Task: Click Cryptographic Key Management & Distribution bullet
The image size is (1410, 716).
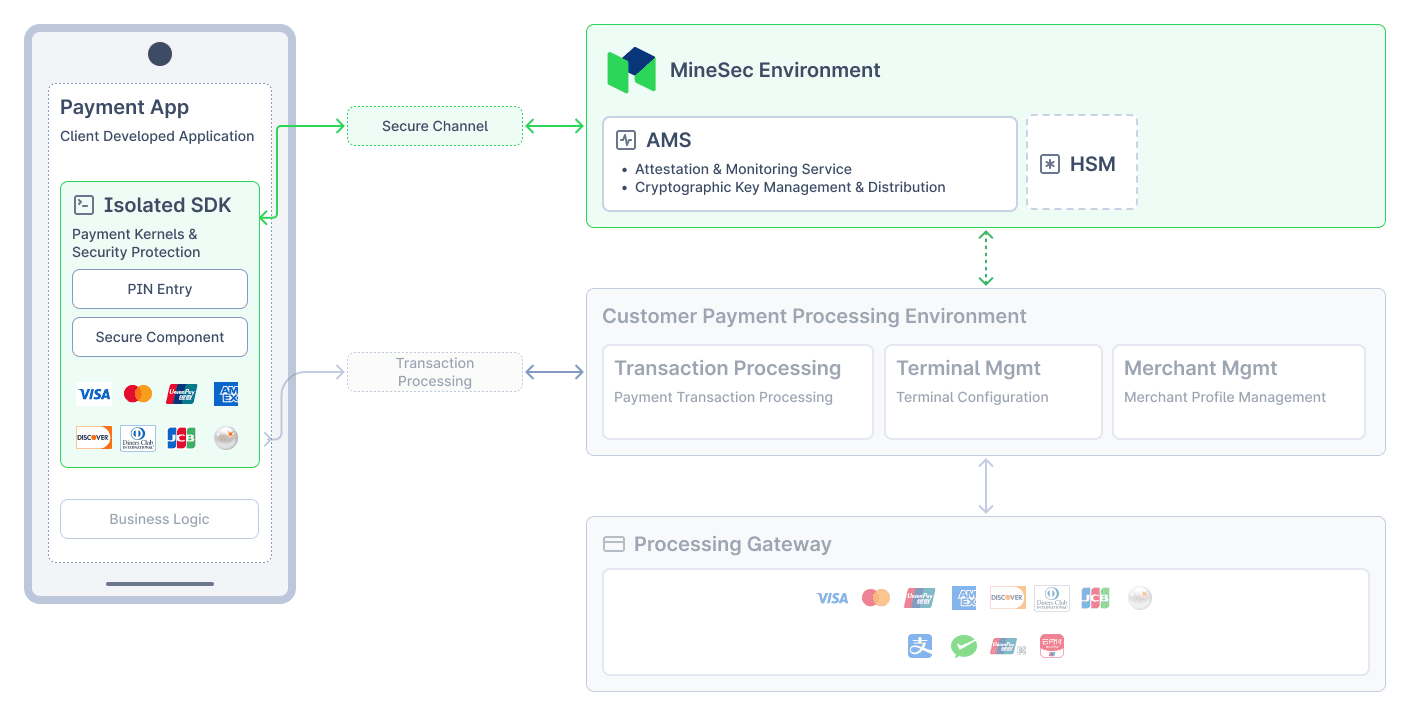Action: click(790, 187)
